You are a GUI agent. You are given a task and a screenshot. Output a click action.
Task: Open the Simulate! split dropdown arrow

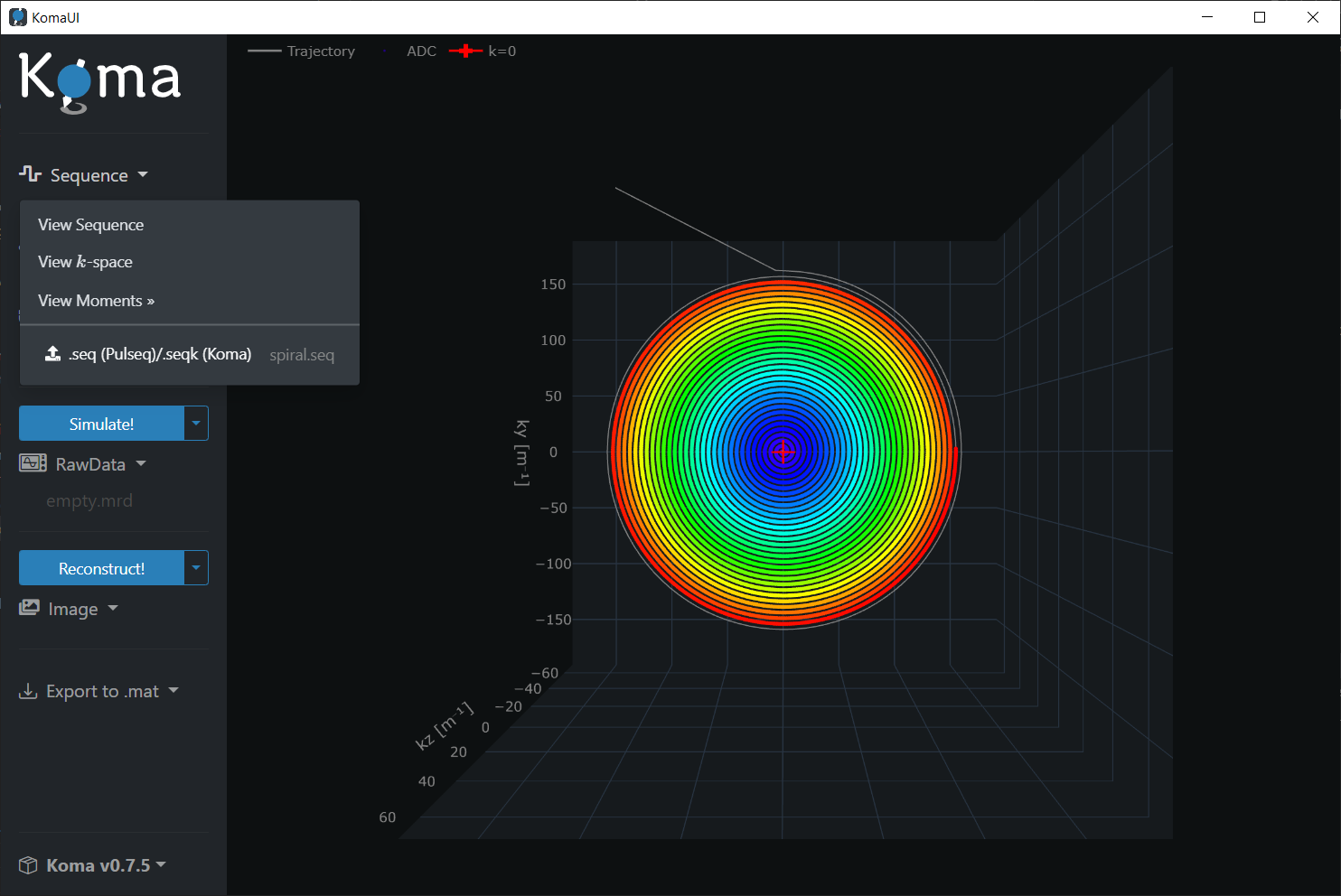coord(196,424)
